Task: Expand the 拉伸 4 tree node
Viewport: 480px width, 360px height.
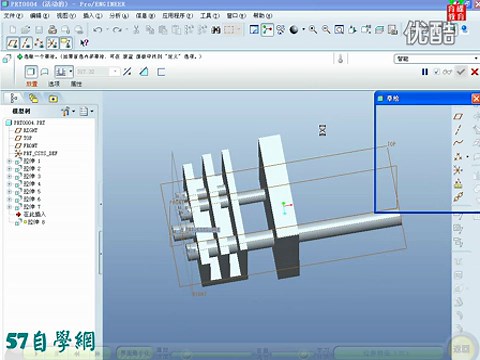Action: 9,184
